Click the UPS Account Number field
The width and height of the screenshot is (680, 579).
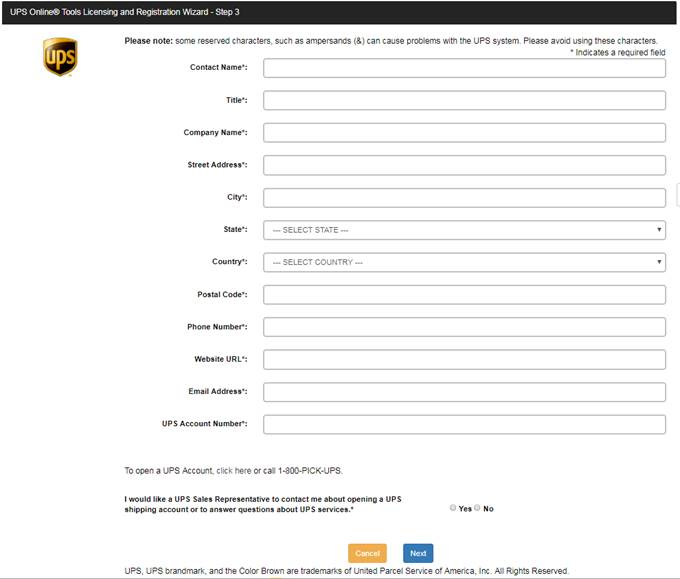[x=464, y=424]
